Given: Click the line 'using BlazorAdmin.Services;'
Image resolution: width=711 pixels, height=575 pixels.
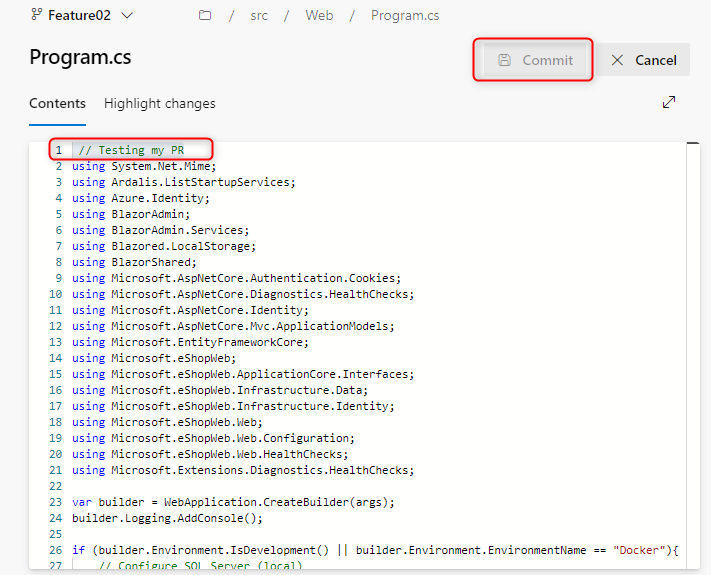Looking at the screenshot, I should 161,230.
